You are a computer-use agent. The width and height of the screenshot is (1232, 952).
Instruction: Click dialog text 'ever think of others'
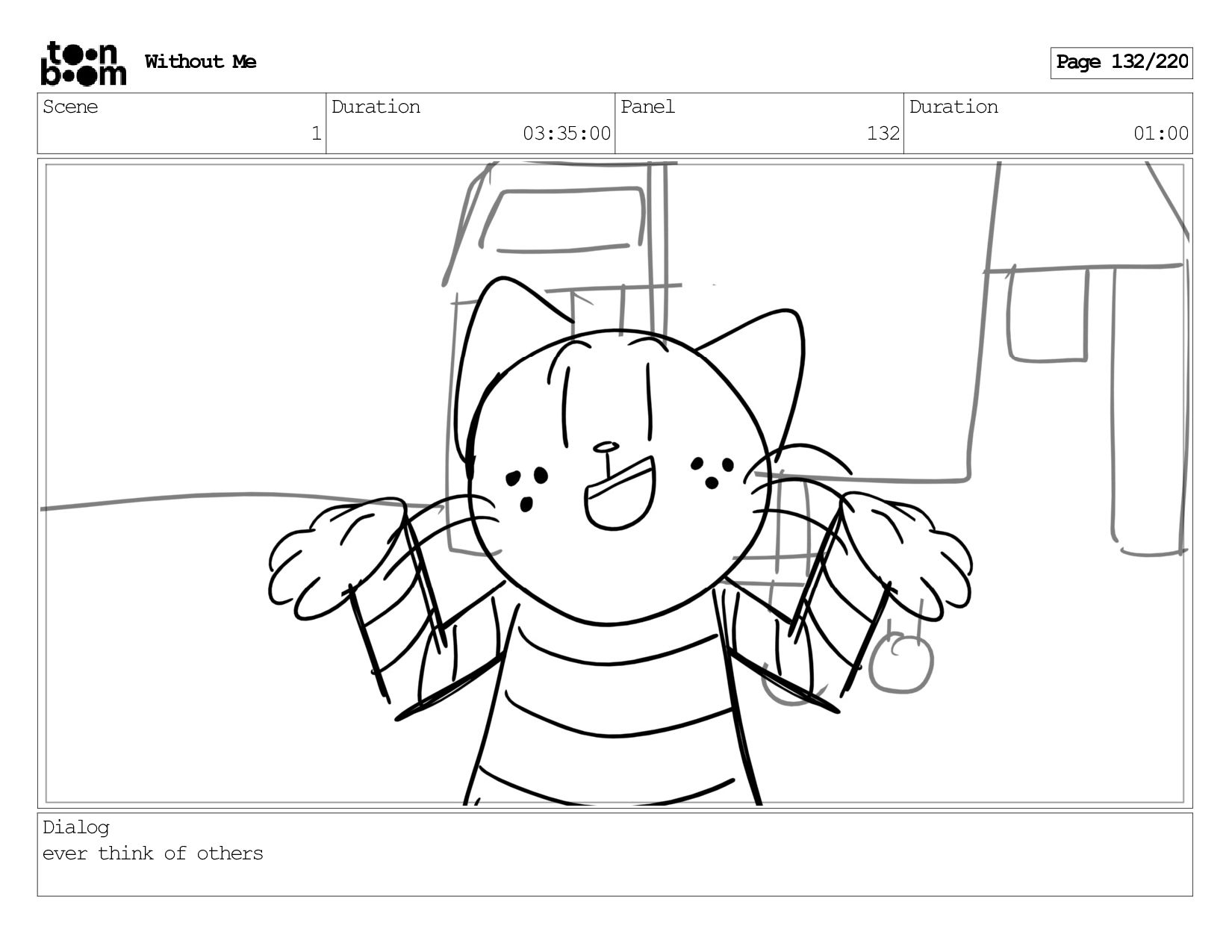[153, 853]
